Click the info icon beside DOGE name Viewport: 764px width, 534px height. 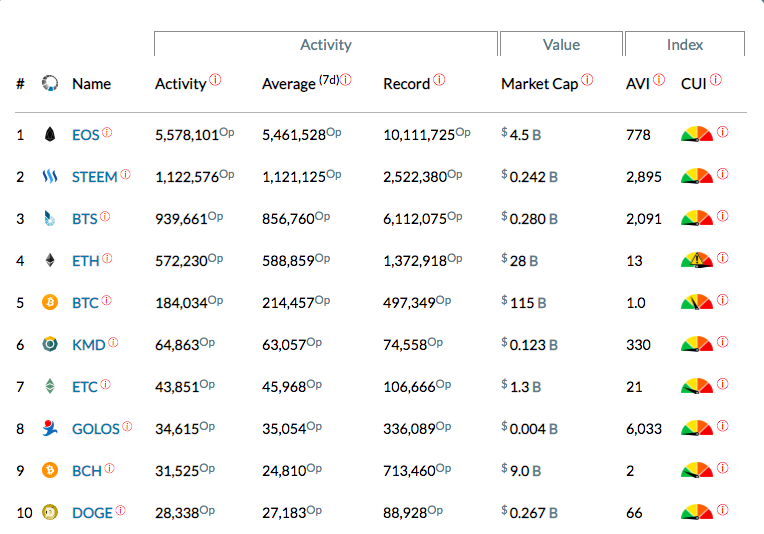pyautogui.click(x=120, y=511)
